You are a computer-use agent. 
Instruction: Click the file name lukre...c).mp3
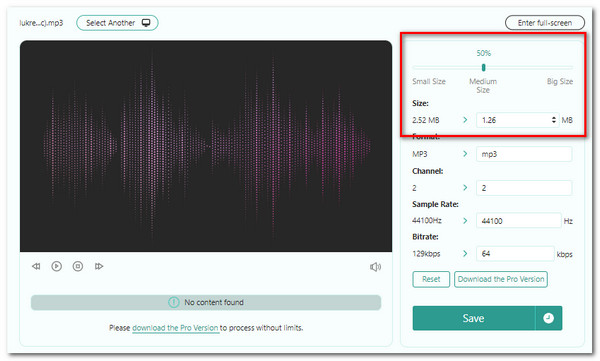[41, 23]
